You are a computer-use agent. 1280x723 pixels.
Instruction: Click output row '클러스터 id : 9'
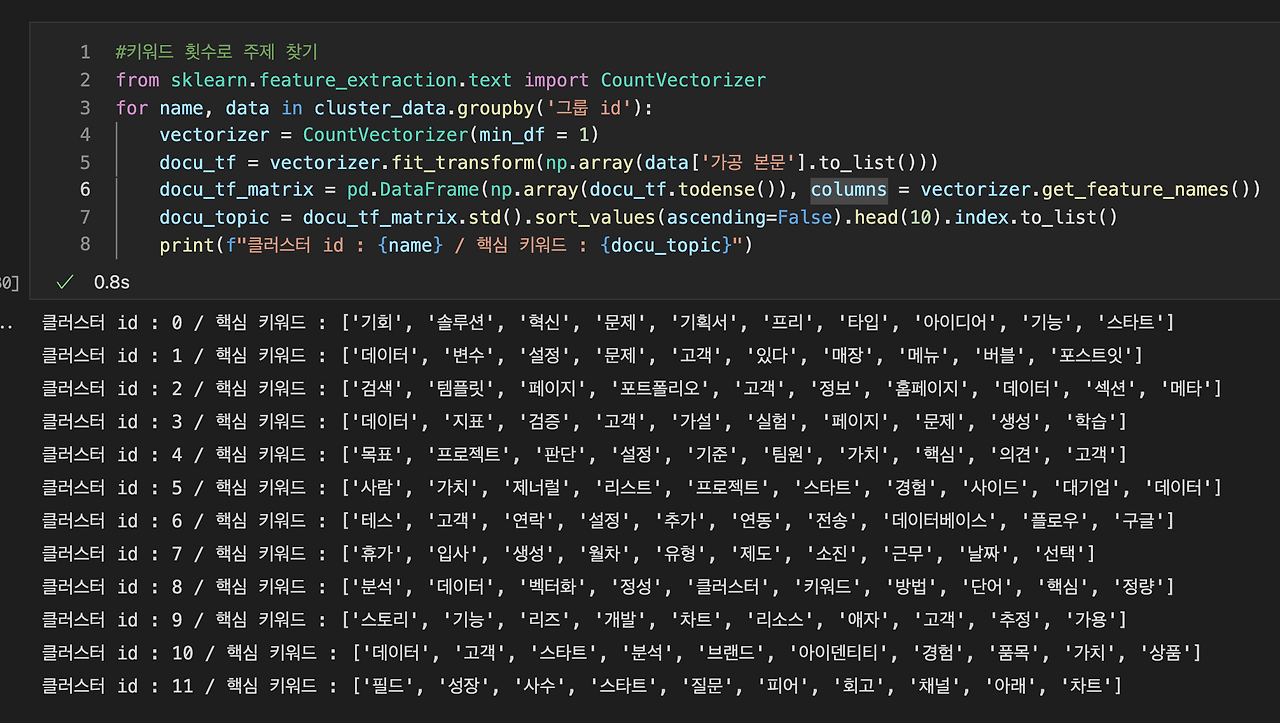click(584, 619)
